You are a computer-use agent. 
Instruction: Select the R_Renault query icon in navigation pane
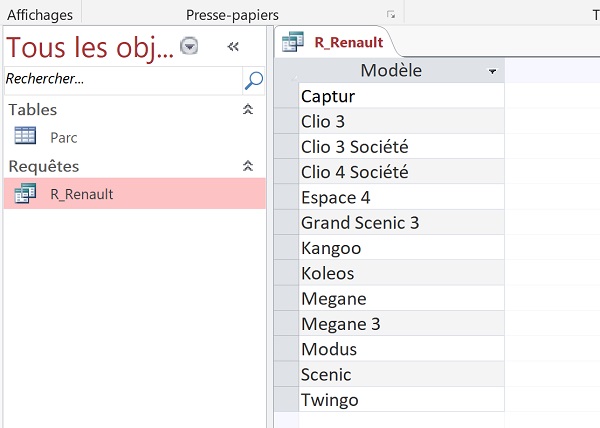(x=25, y=193)
